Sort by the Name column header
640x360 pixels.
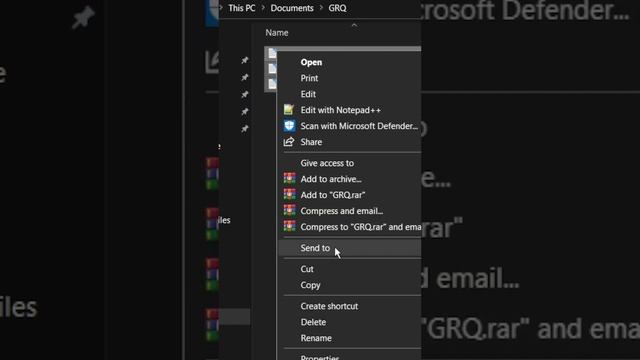(277, 33)
